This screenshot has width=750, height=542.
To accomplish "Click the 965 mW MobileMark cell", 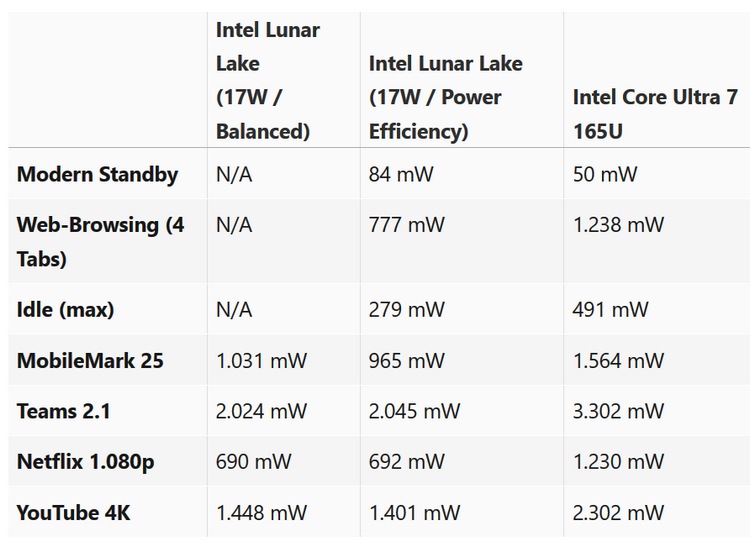I will [x=406, y=361].
